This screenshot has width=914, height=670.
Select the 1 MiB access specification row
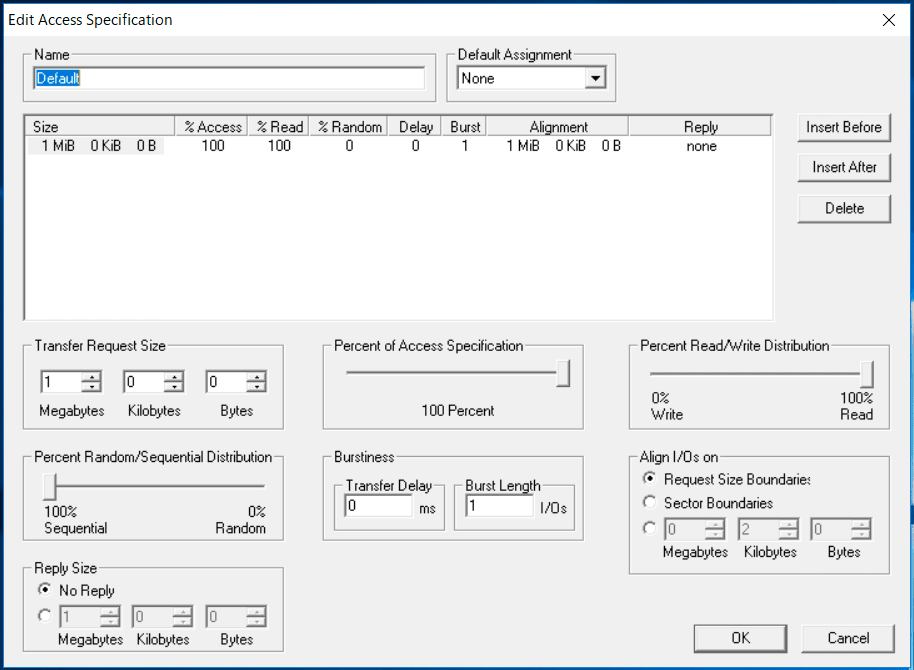[399, 146]
